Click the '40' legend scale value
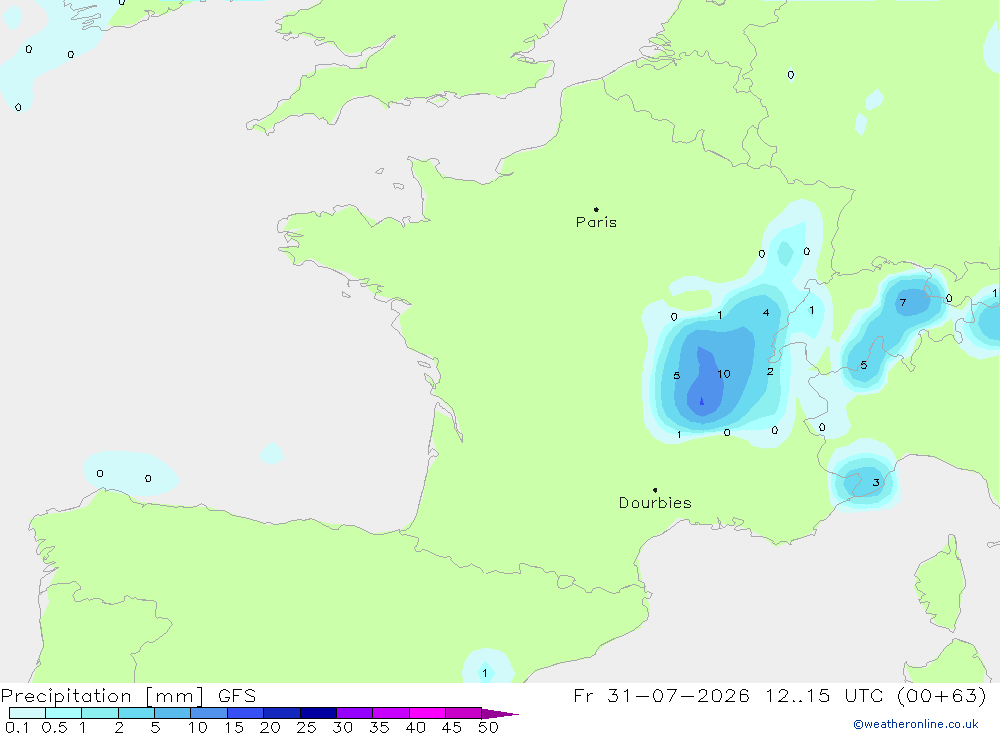 tap(415, 727)
